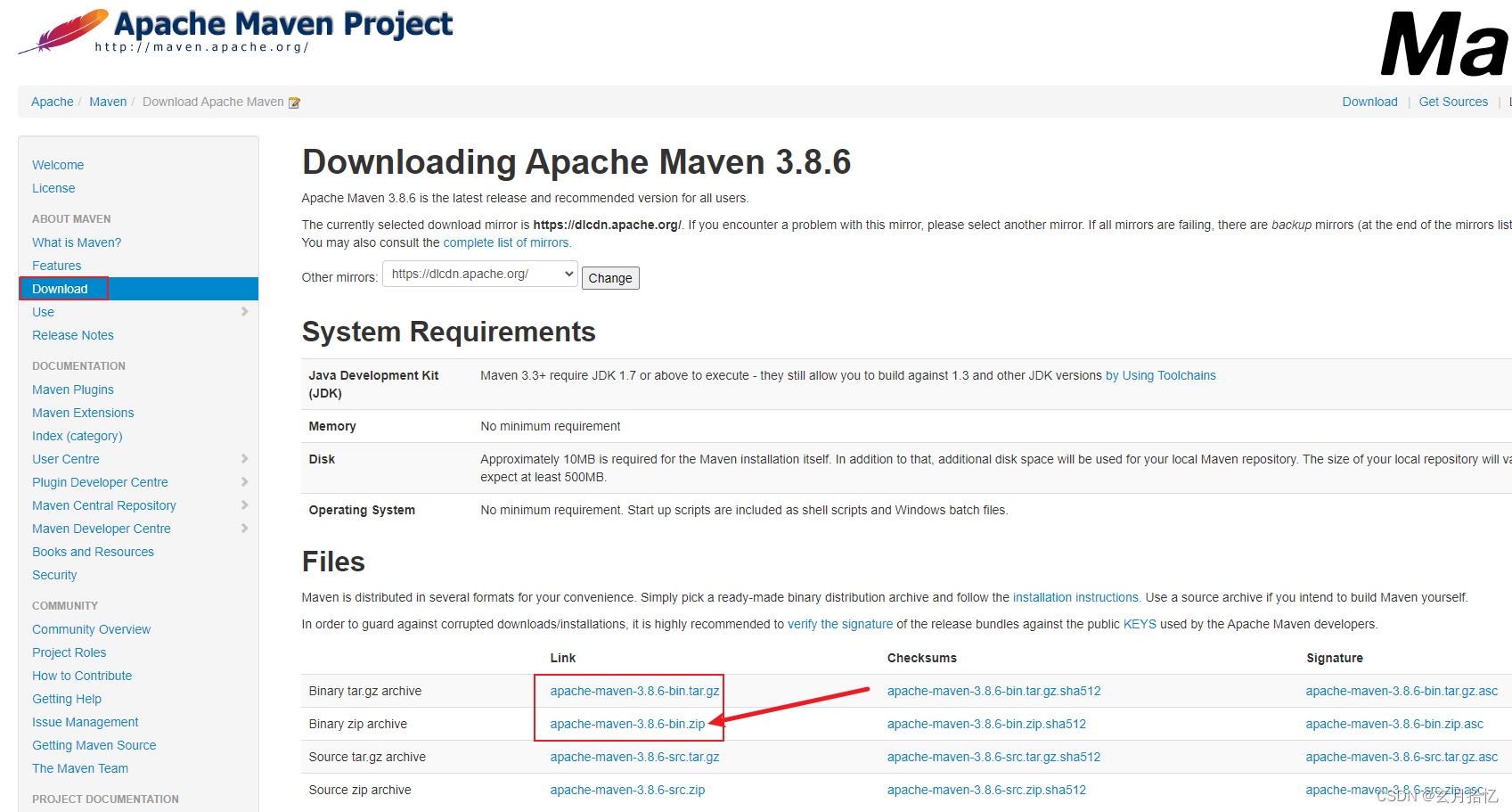Open User Centre sidebar link
Screen dimensions: 1512x812
(x=66, y=459)
